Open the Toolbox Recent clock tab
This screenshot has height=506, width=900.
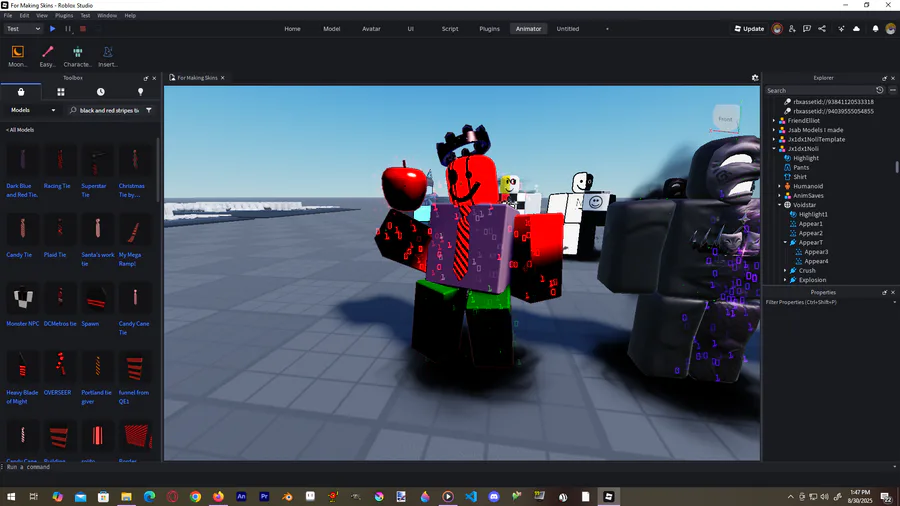pos(100,92)
